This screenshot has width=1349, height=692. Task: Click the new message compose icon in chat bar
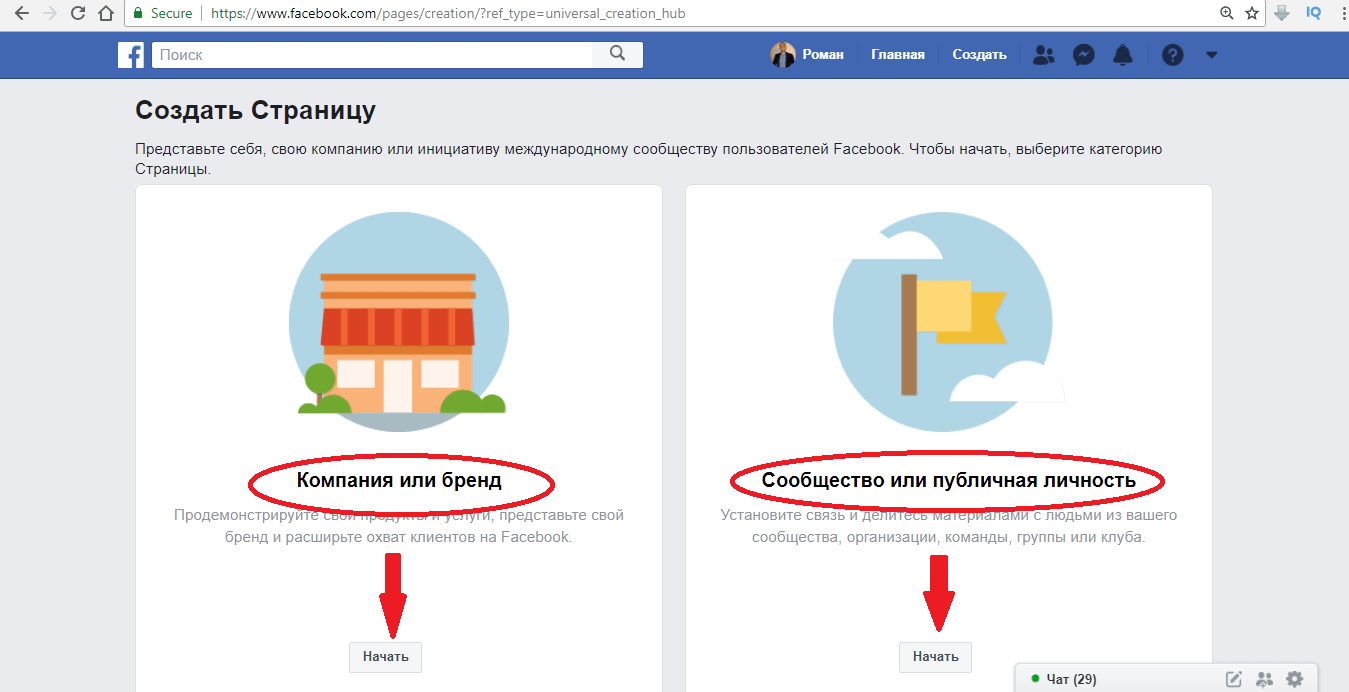(1234, 679)
